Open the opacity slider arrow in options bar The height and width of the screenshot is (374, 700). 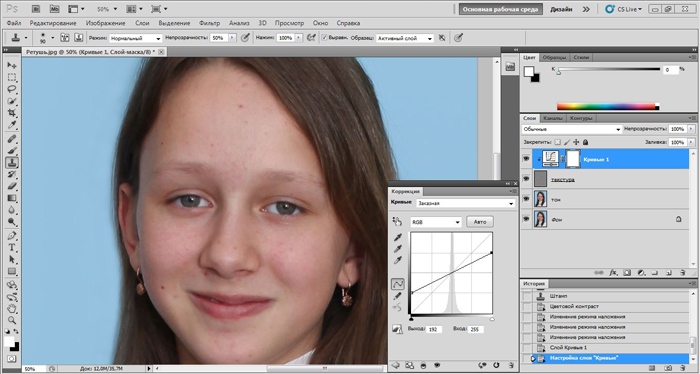pos(232,38)
